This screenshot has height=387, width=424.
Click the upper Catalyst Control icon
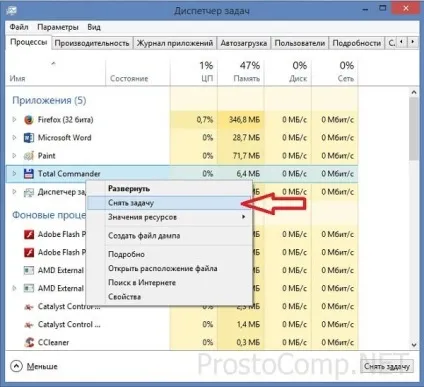(29, 307)
